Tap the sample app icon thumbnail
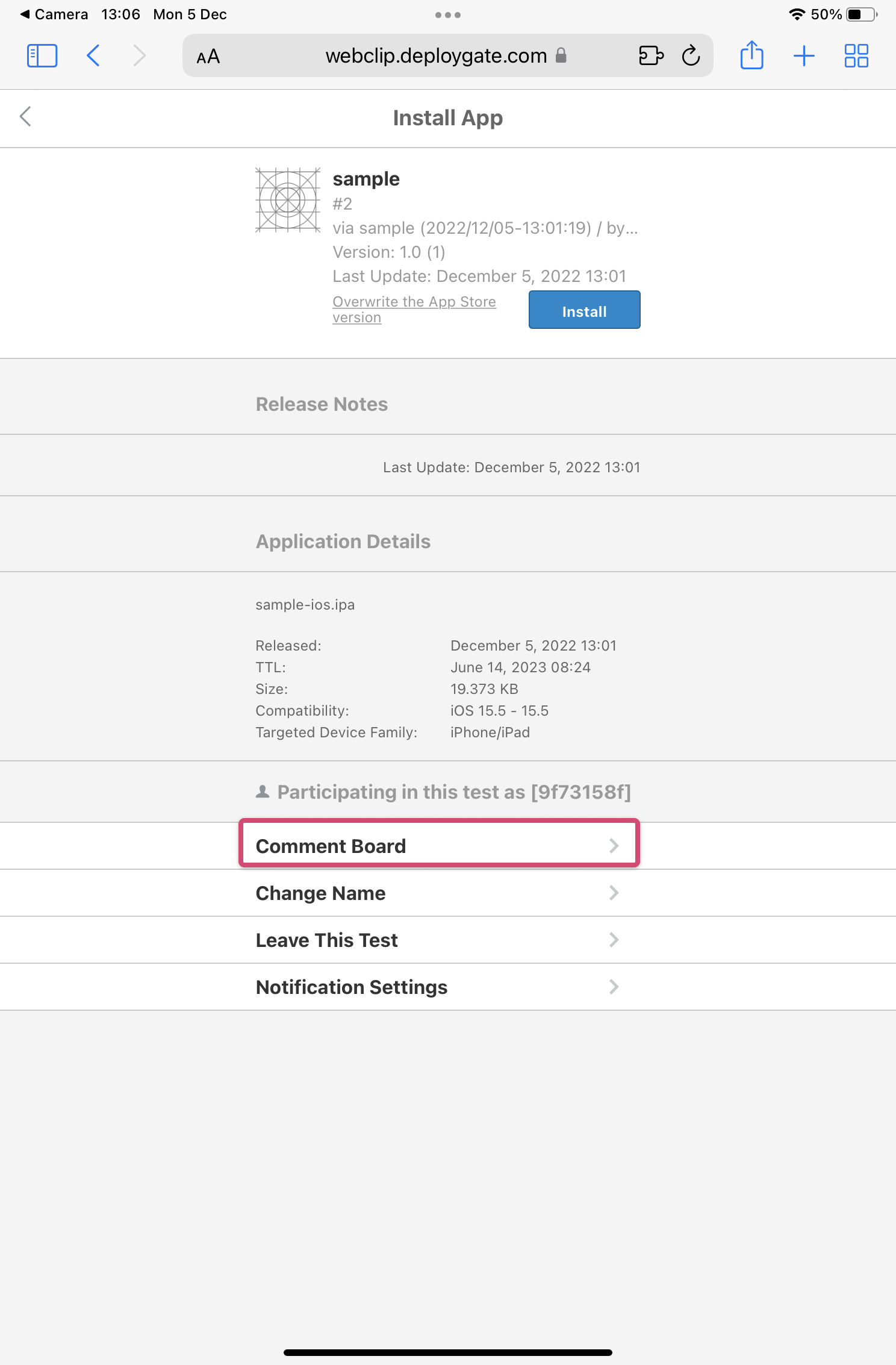Image resolution: width=896 pixels, height=1365 pixels. [x=288, y=200]
